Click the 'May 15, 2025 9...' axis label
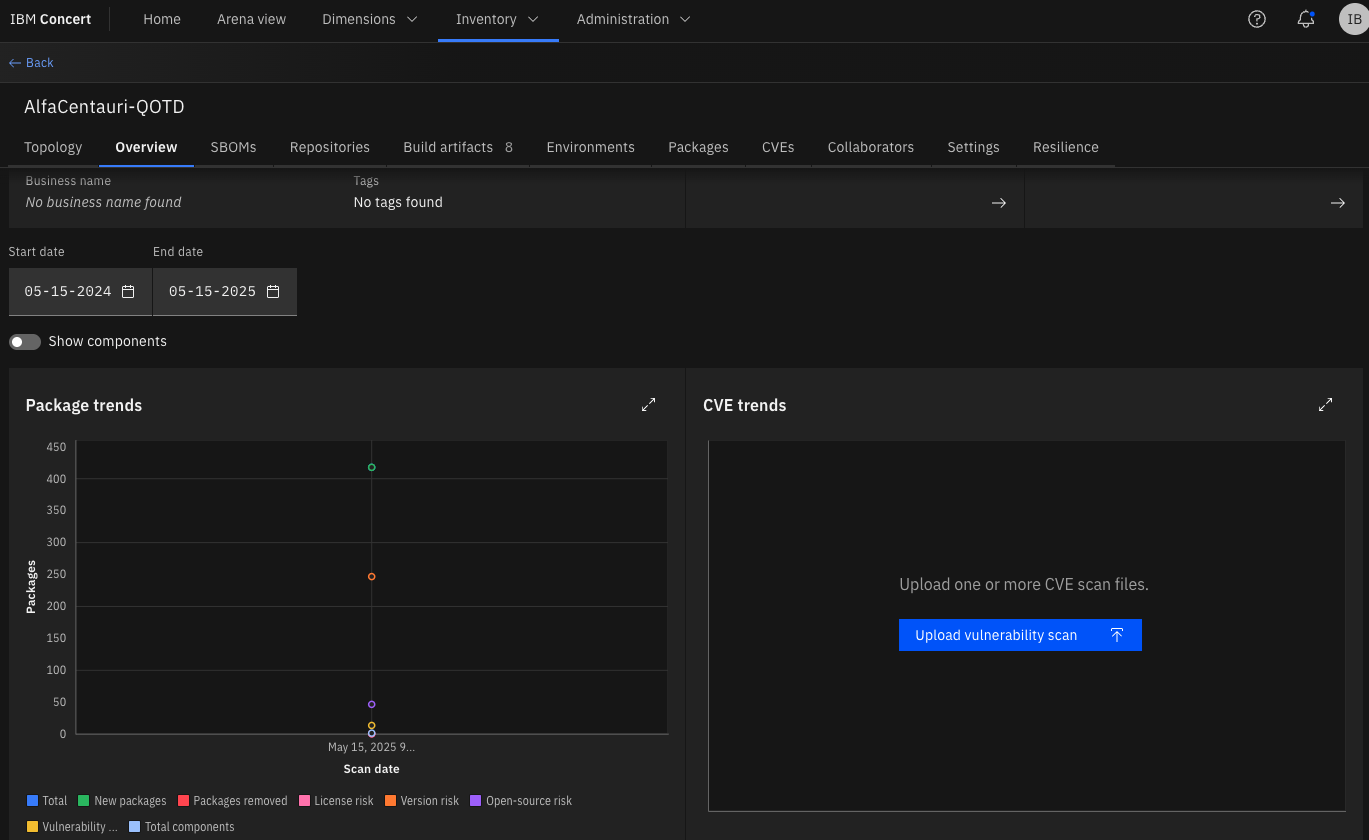This screenshot has height=840, width=1369. point(371,747)
